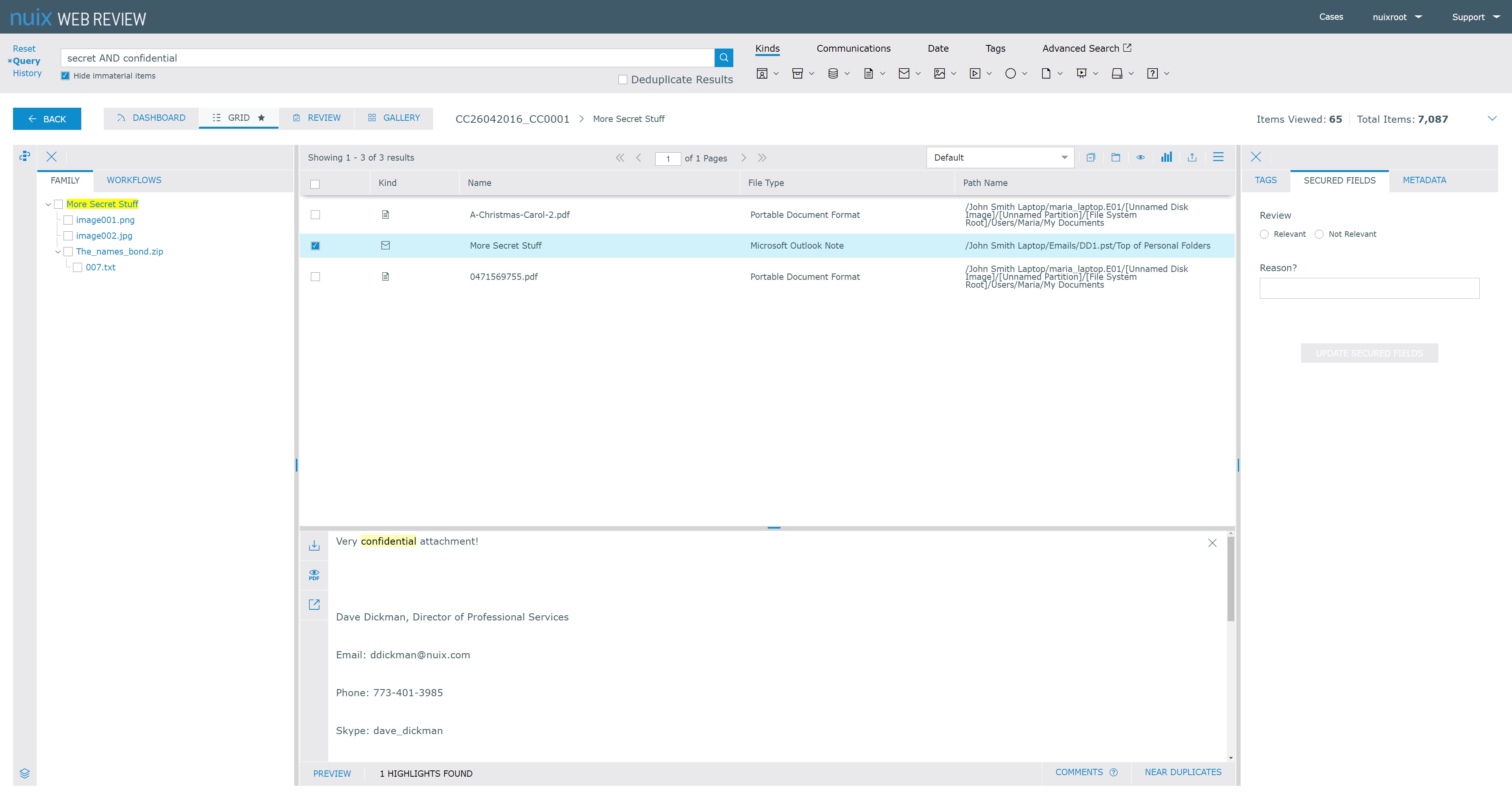Click the layers icon at bottom of left sidebar
The width and height of the screenshot is (1512, 800).
pos(24,773)
